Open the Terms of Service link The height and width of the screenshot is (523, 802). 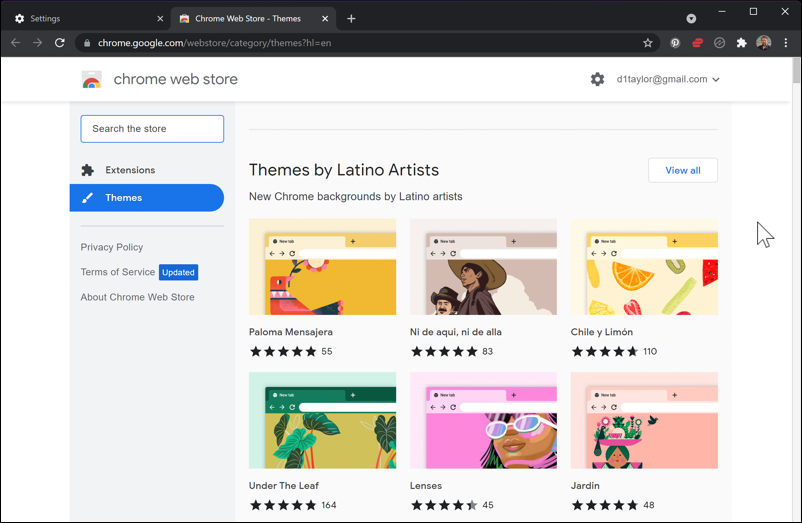pos(118,272)
